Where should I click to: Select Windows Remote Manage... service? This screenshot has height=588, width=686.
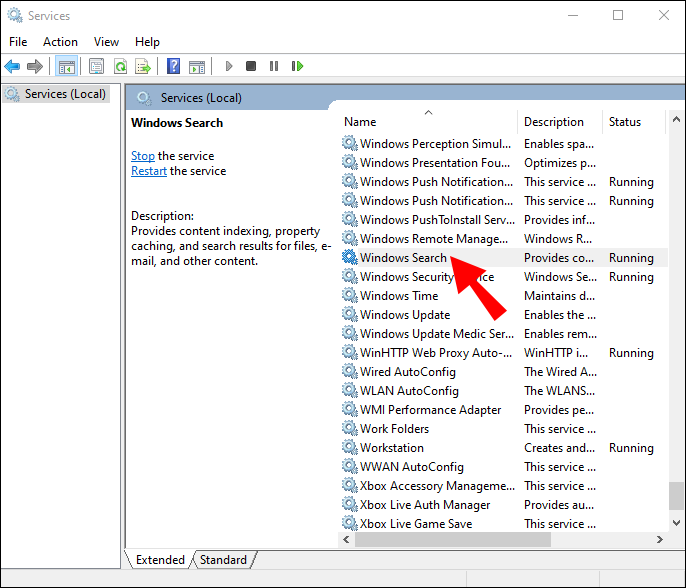click(x=434, y=238)
